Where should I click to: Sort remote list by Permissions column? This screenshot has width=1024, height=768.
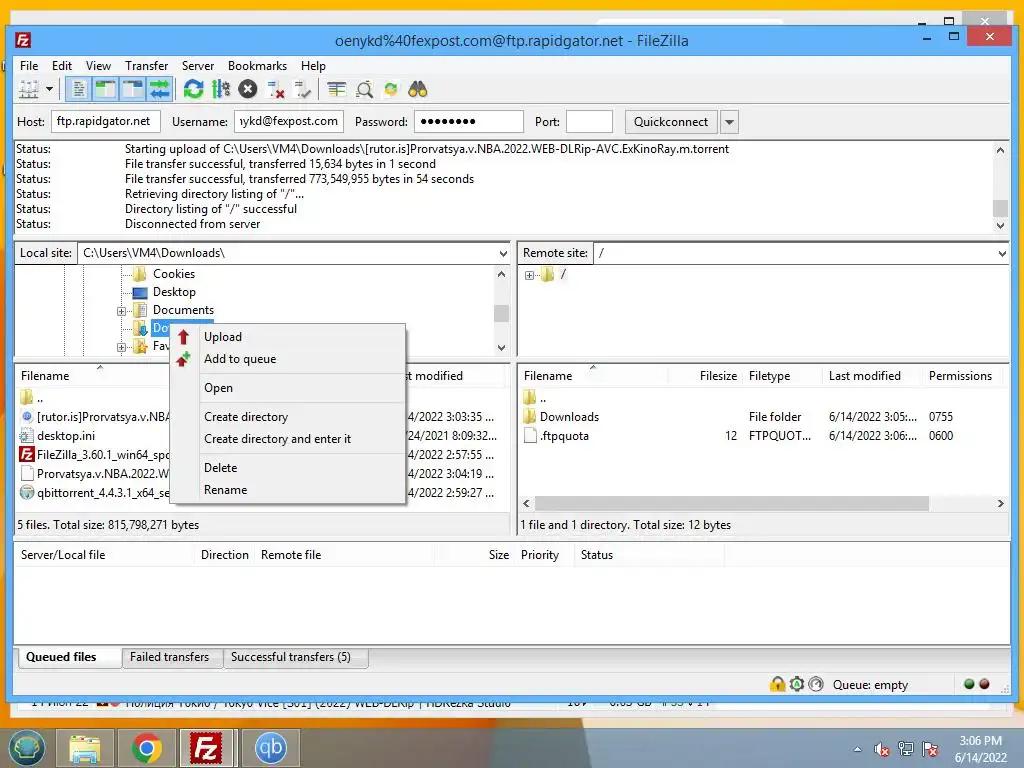pyautogui.click(x=961, y=376)
